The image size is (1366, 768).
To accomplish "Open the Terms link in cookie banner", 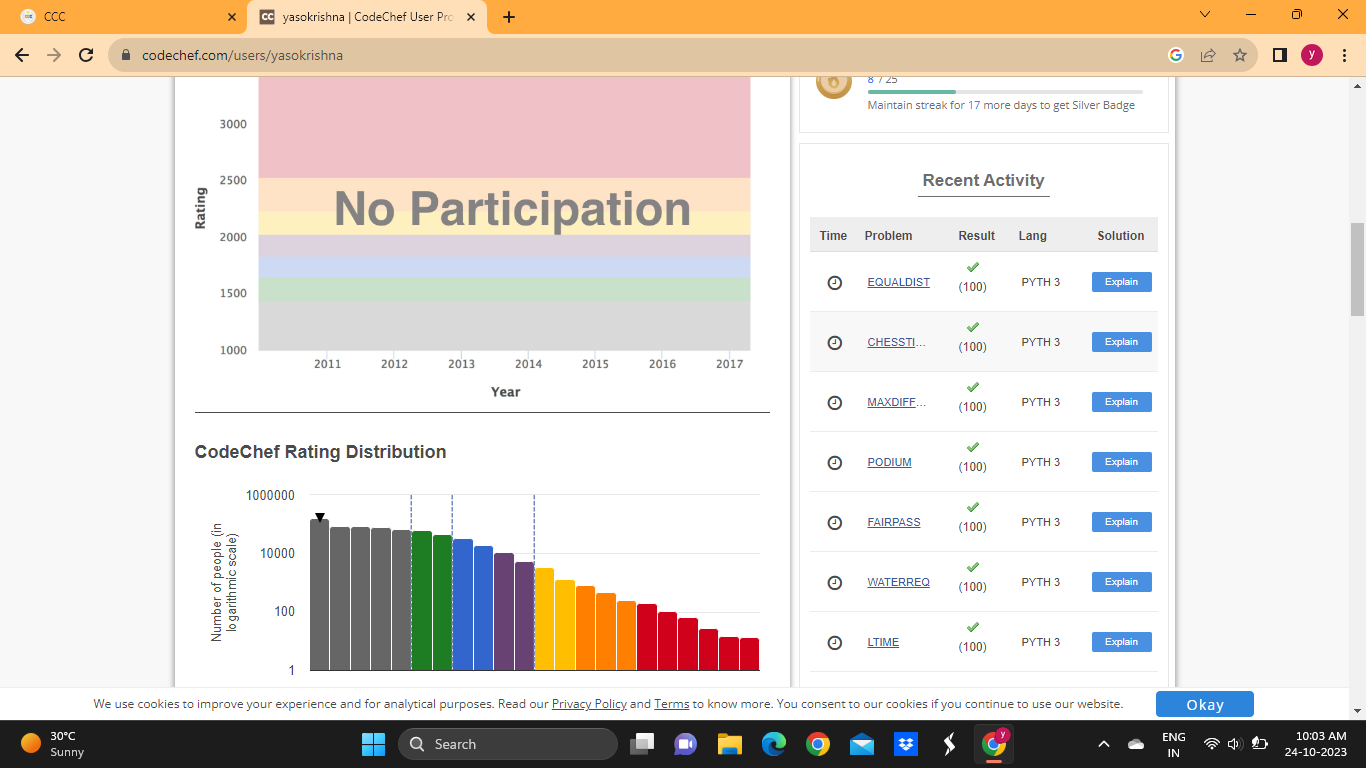I will pyautogui.click(x=671, y=704).
